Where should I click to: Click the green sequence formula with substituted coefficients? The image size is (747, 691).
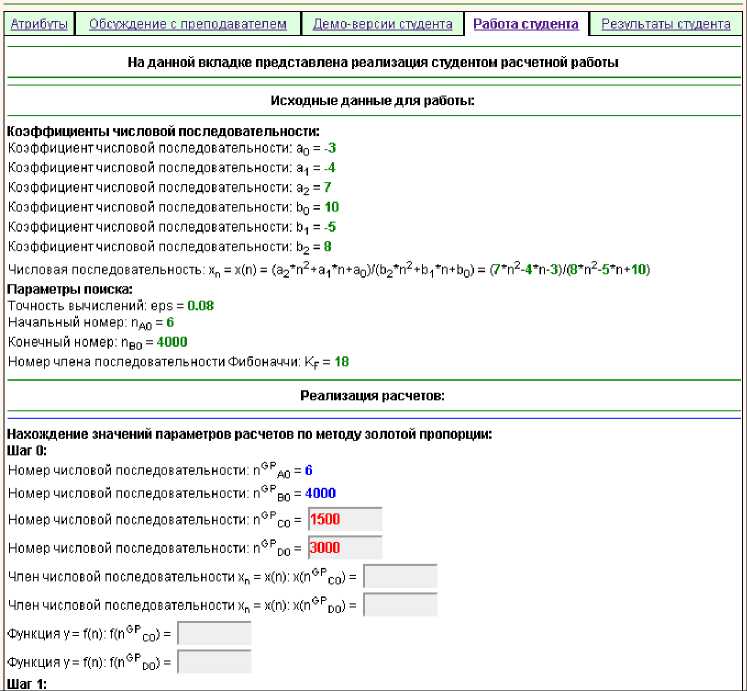click(x=572, y=270)
